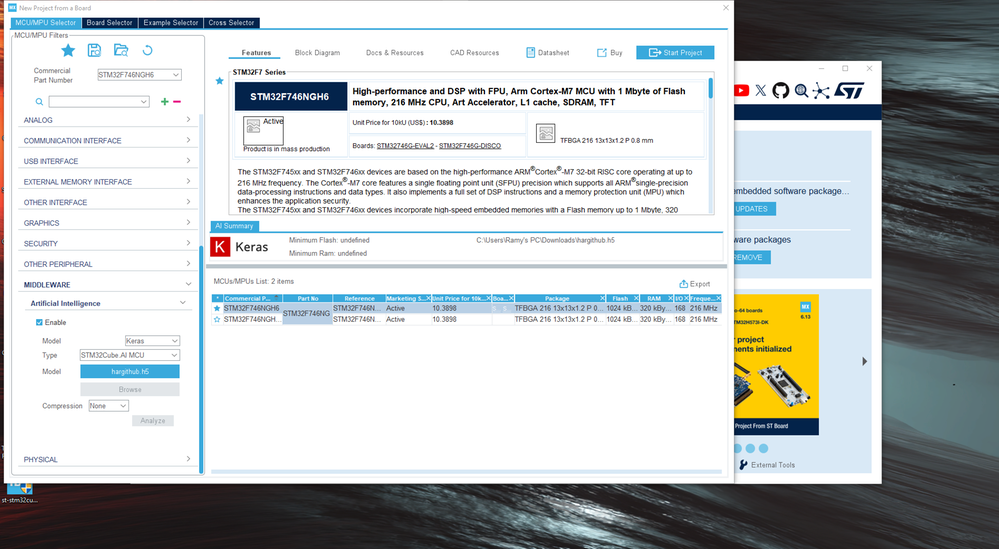Select the Features tab
The width and height of the screenshot is (999, 549).
256,53
